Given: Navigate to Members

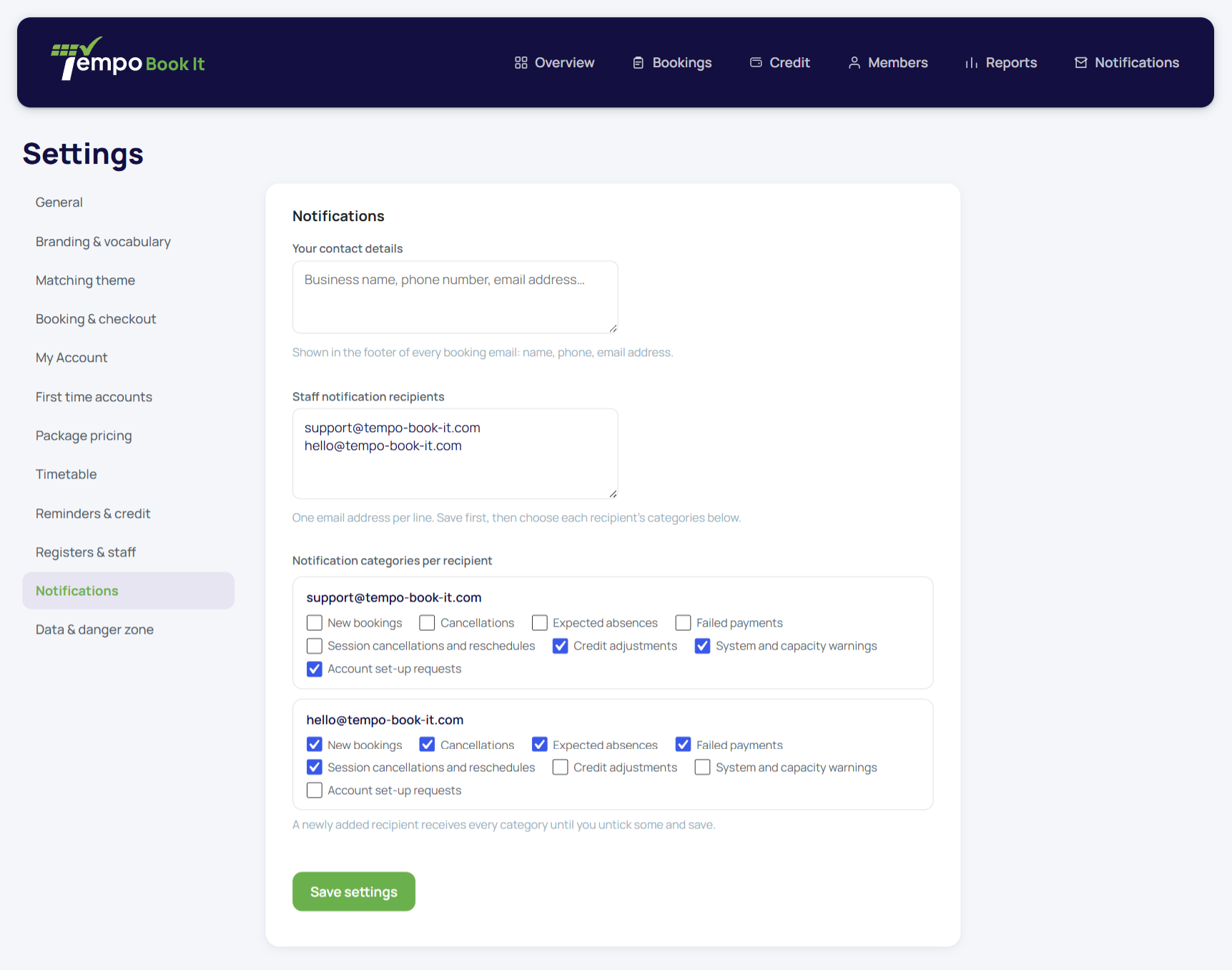Looking at the screenshot, I should point(888,63).
